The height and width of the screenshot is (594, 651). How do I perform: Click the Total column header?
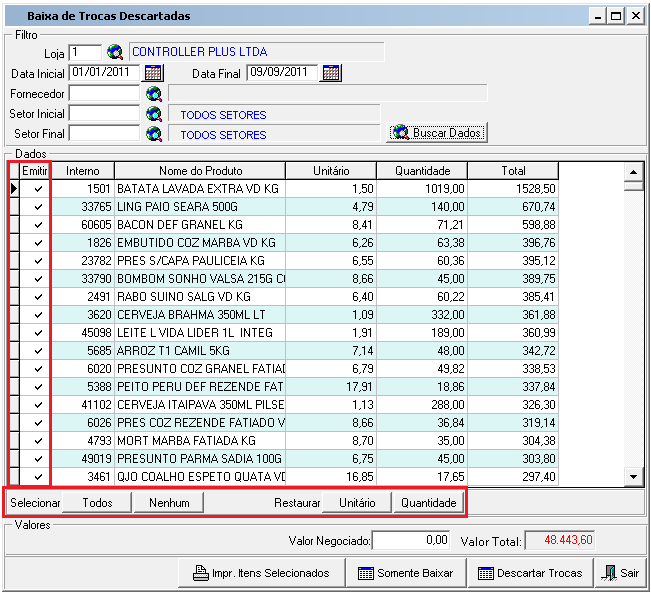(x=513, y=171)
